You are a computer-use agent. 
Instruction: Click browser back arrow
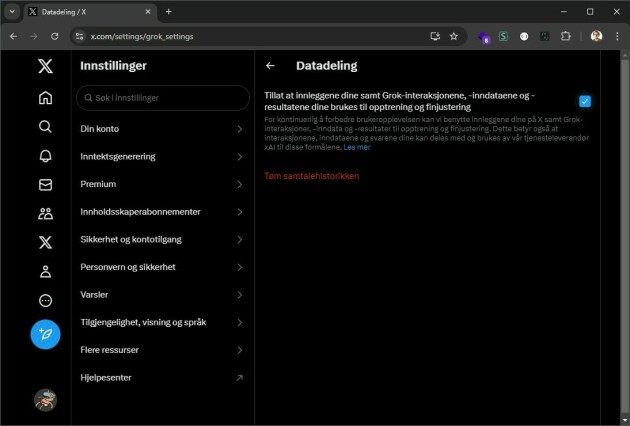click(x=13, y=37)
